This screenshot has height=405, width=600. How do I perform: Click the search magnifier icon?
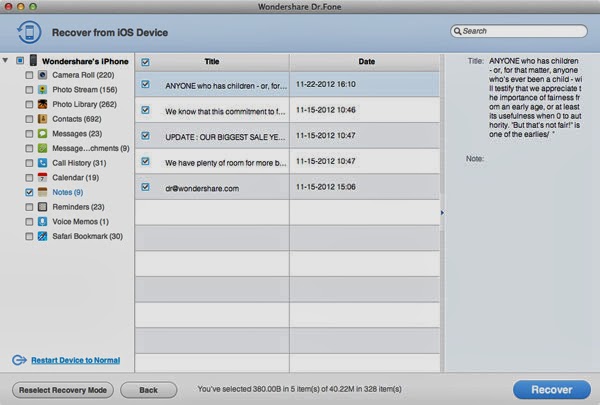[457, 31]
